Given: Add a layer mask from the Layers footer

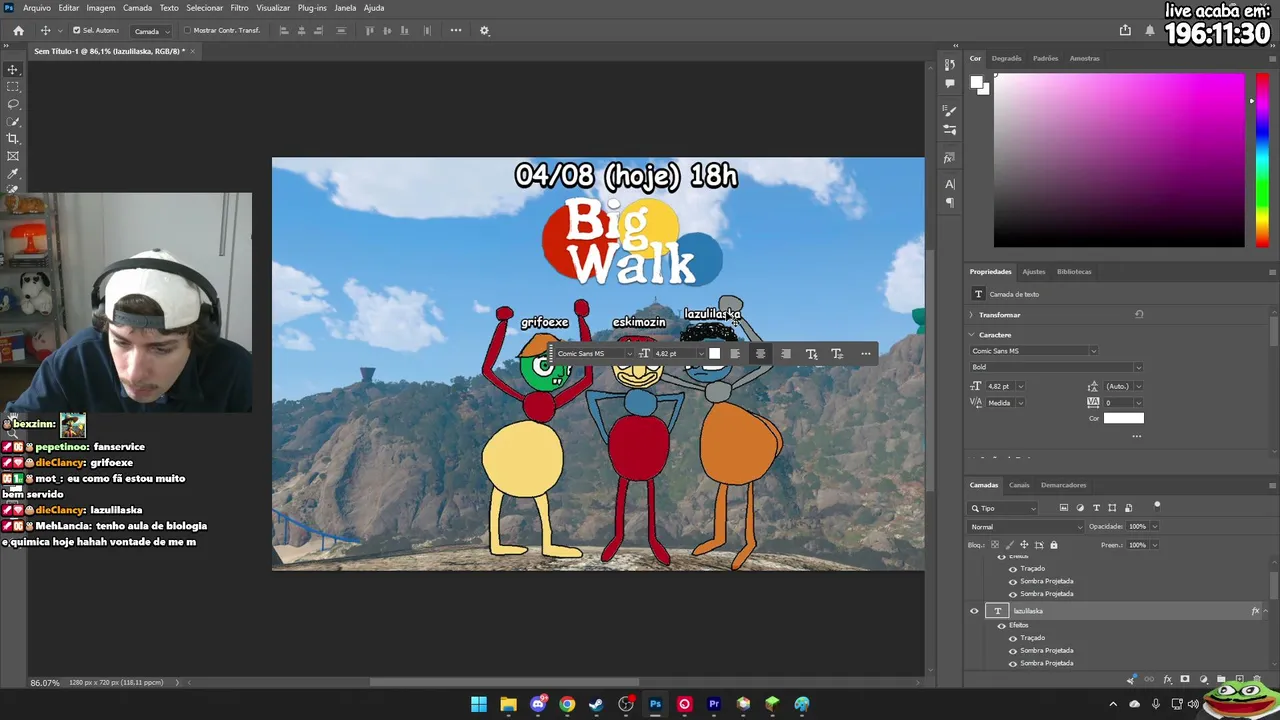Looking at the screenshot, I should point(1185,680).
